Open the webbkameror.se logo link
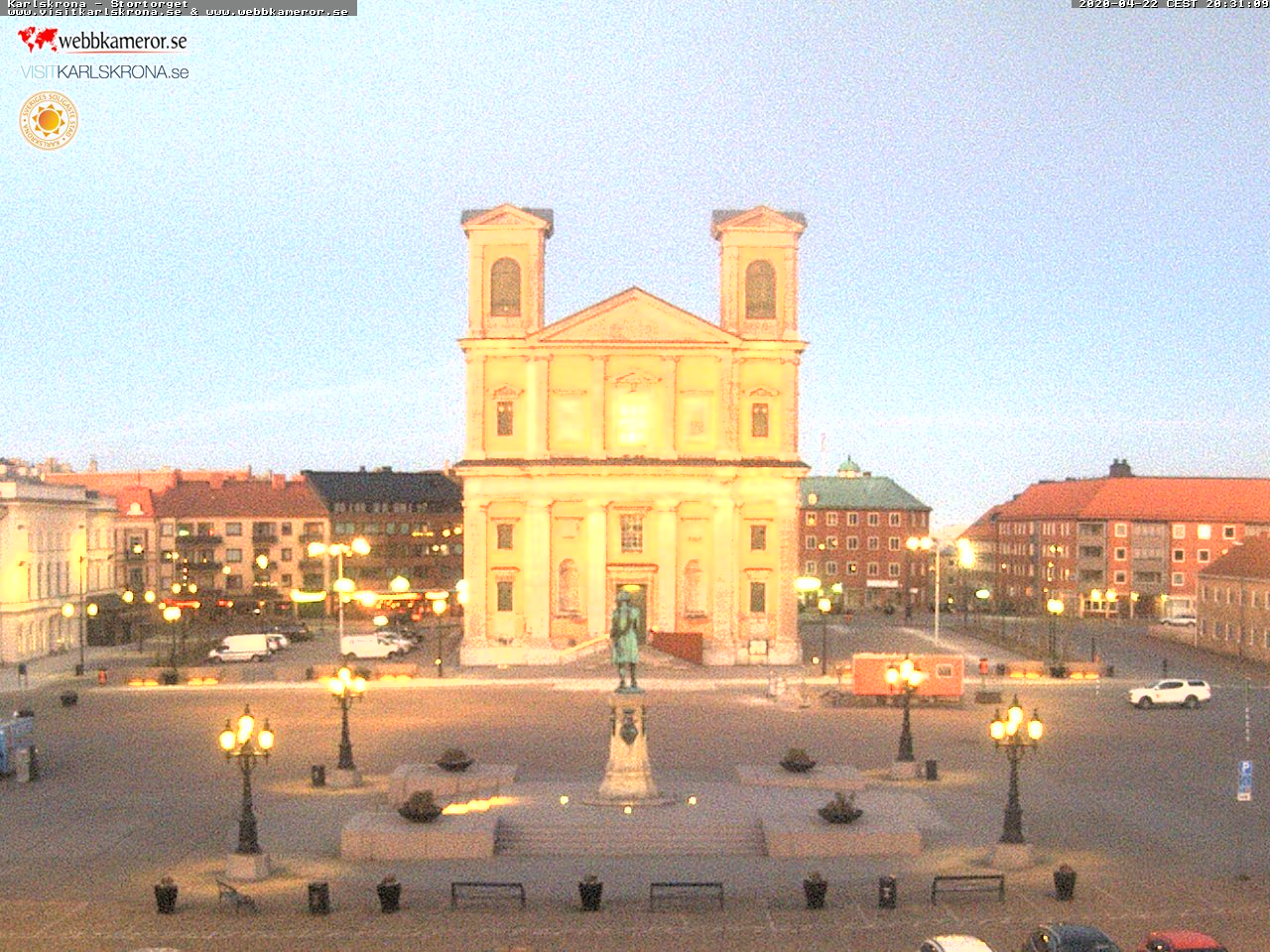 (x=102, y=41)
